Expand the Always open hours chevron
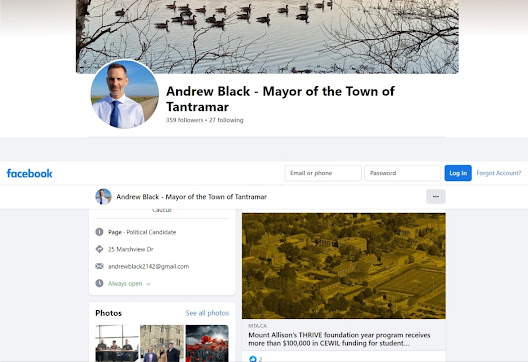The height and width of the screenshot is (362, 528). click(148, 284)
